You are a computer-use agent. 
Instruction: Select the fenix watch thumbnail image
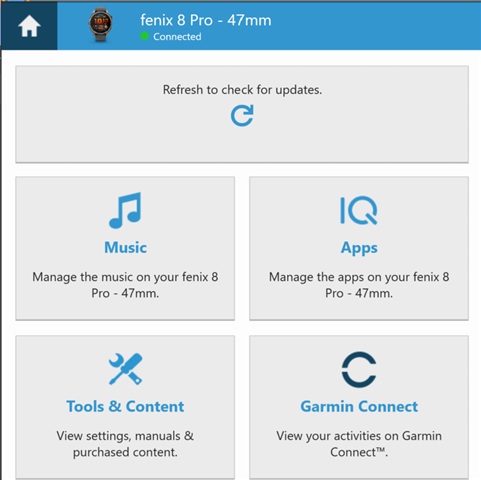pyautogui.click(x=100, y=25)
